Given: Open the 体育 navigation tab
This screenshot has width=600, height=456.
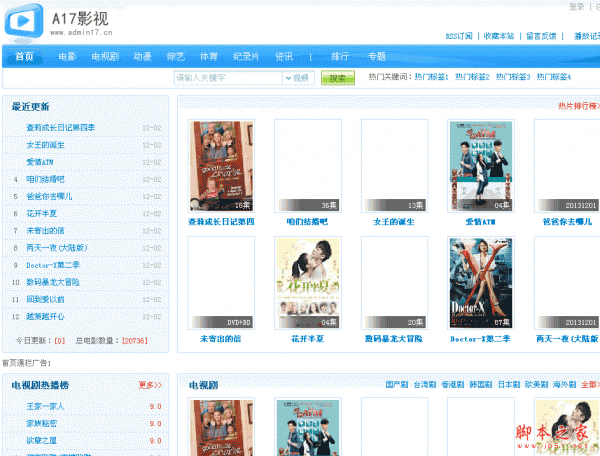Looking at the screenshot, I should click(x=209, y=57).
